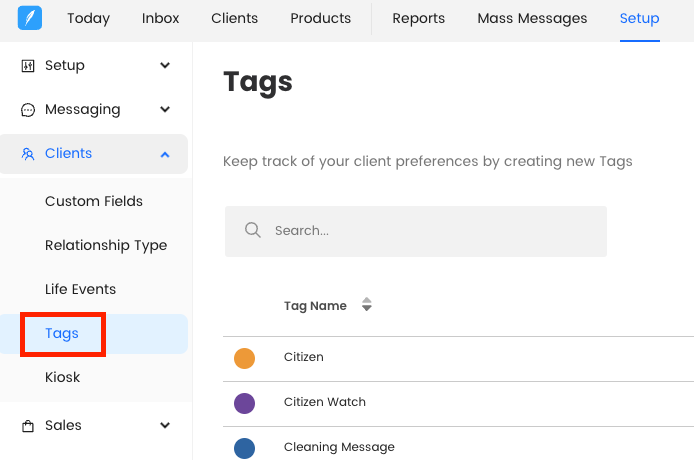Image resolution: width=694 pixels, height=460 pixels.
Task: Select Relationship Type in sidebar
Action: (x=106, y=245)
